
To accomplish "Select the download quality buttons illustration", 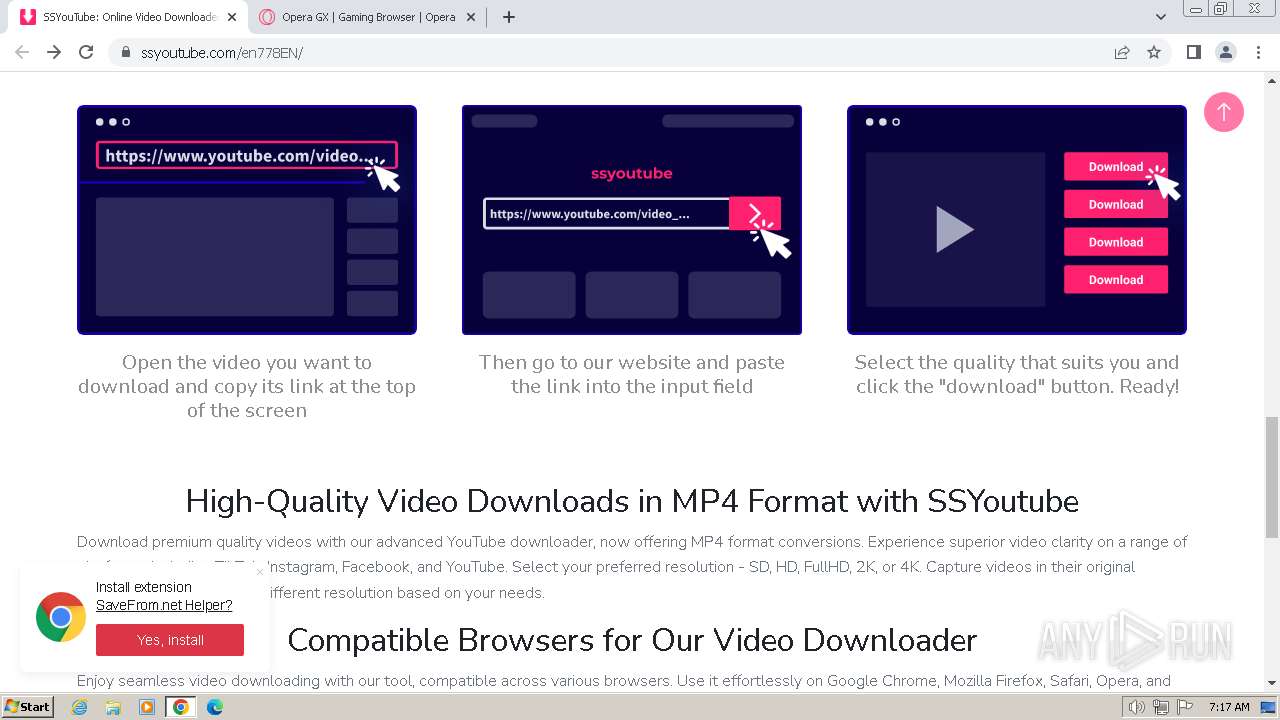I will pos(1017,220).
